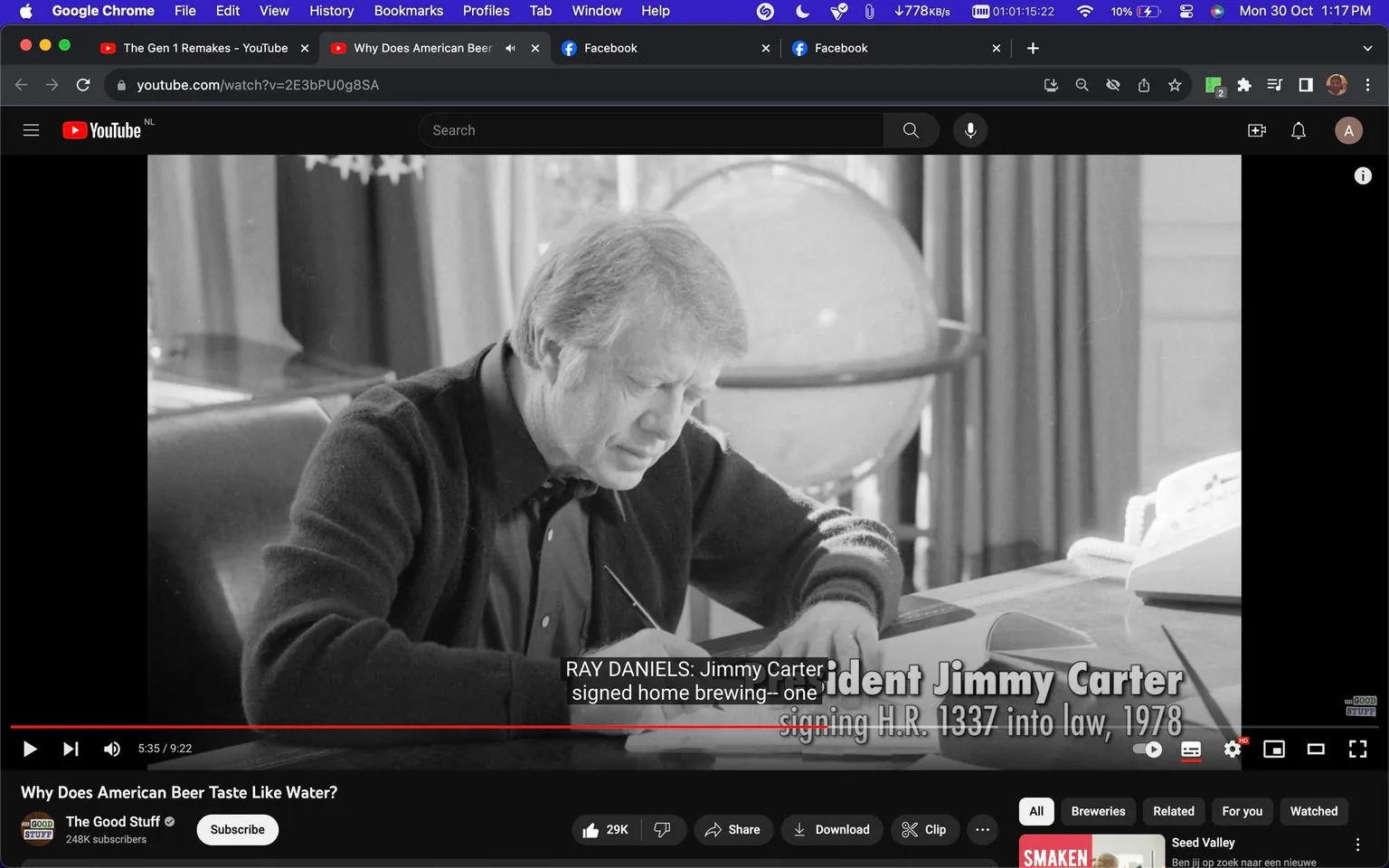Open the Create video icon
The width and height of the screenshot is (1389, 868).
(x=1256, y=130)
